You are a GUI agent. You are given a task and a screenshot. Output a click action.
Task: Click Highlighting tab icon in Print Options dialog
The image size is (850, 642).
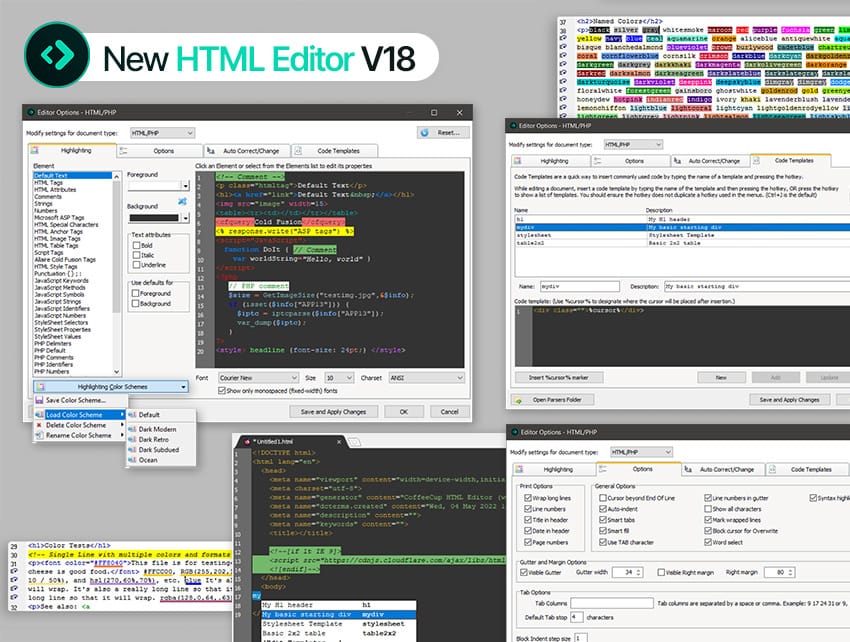pos(519,469)
